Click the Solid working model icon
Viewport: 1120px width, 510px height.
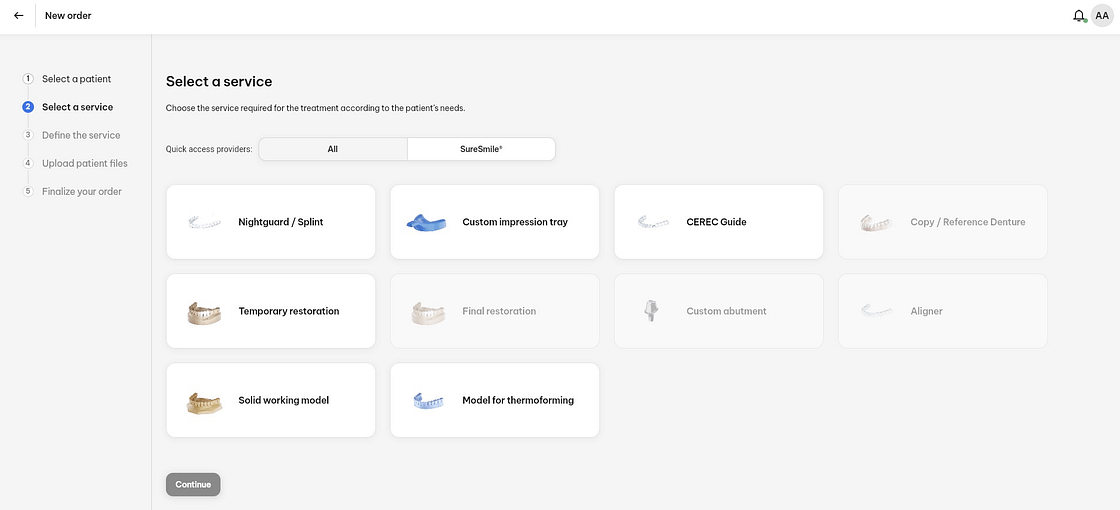pyautogui.click(x=205, y=401)
